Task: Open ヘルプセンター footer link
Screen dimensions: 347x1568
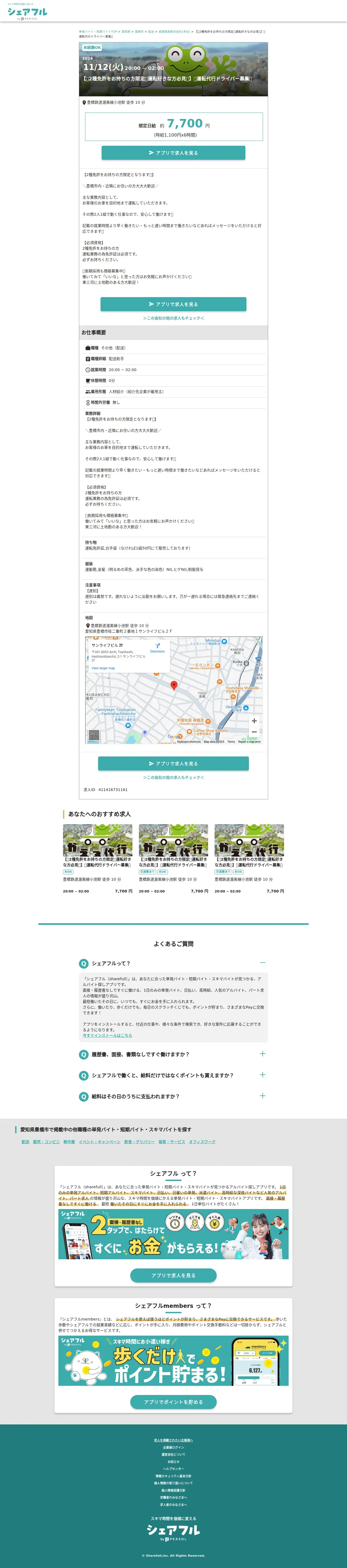Action: coord(173,1469)
